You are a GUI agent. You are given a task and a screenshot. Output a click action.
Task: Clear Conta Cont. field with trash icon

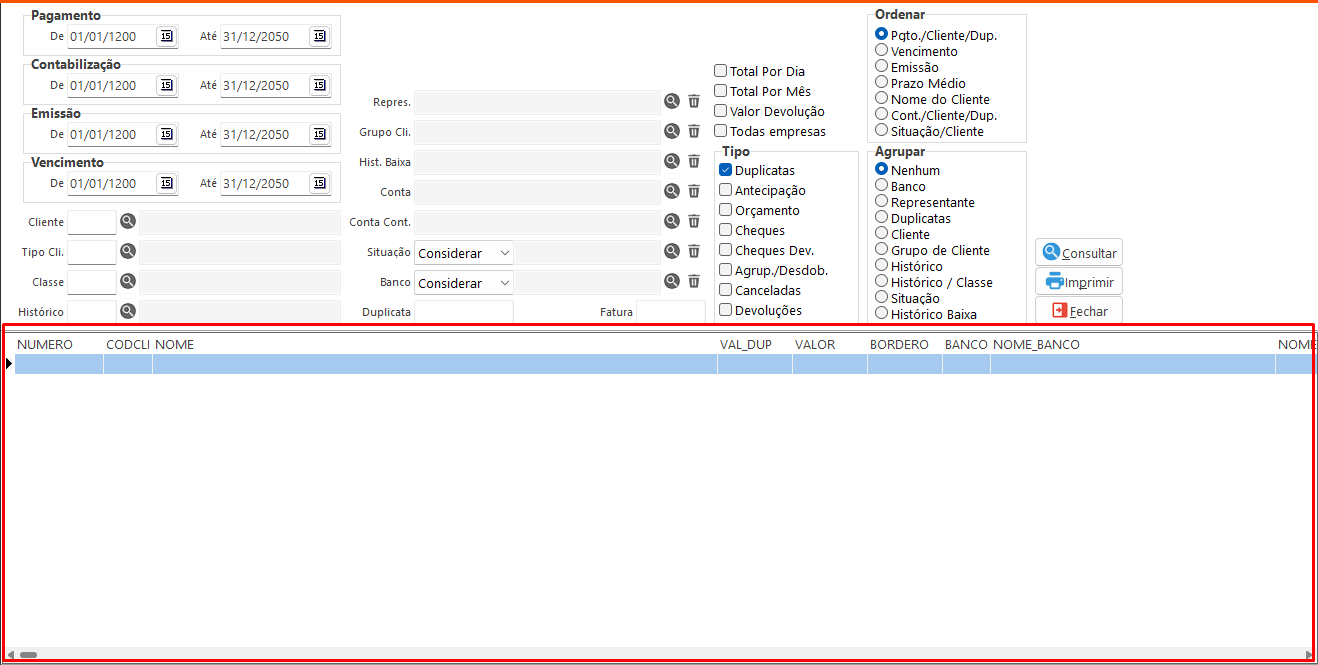[694, 221]
